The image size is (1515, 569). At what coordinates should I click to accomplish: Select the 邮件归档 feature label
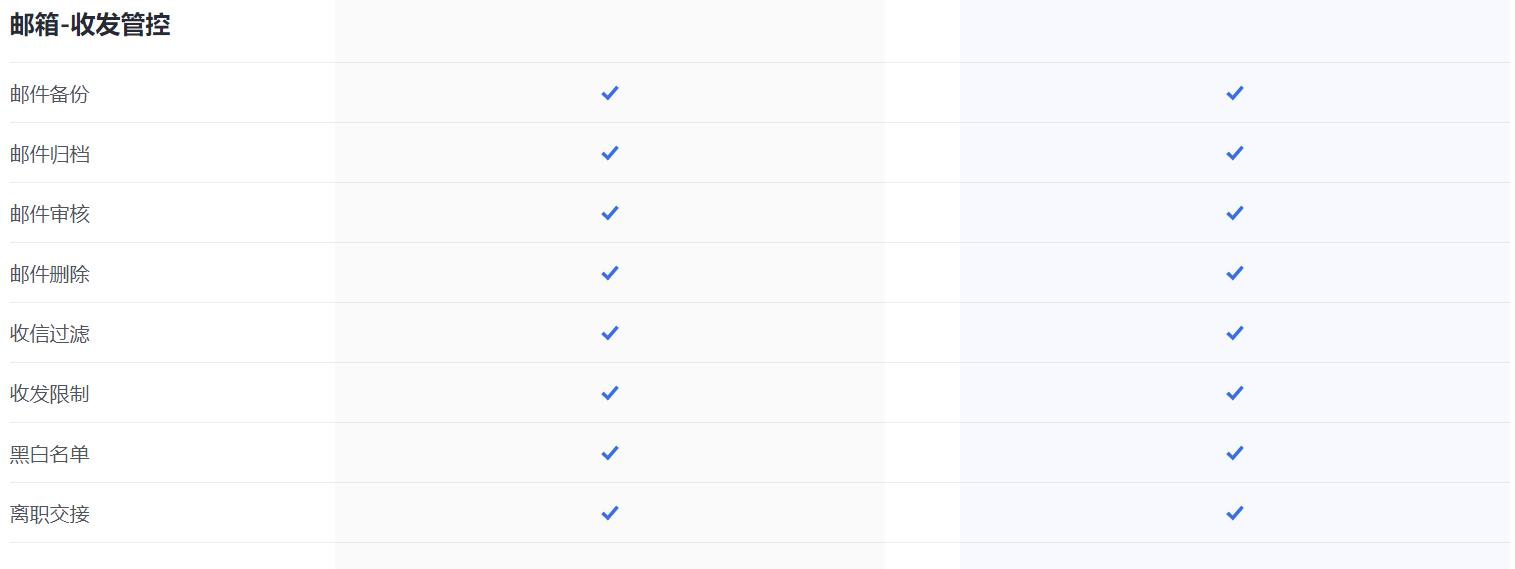[x=50, y=154]
